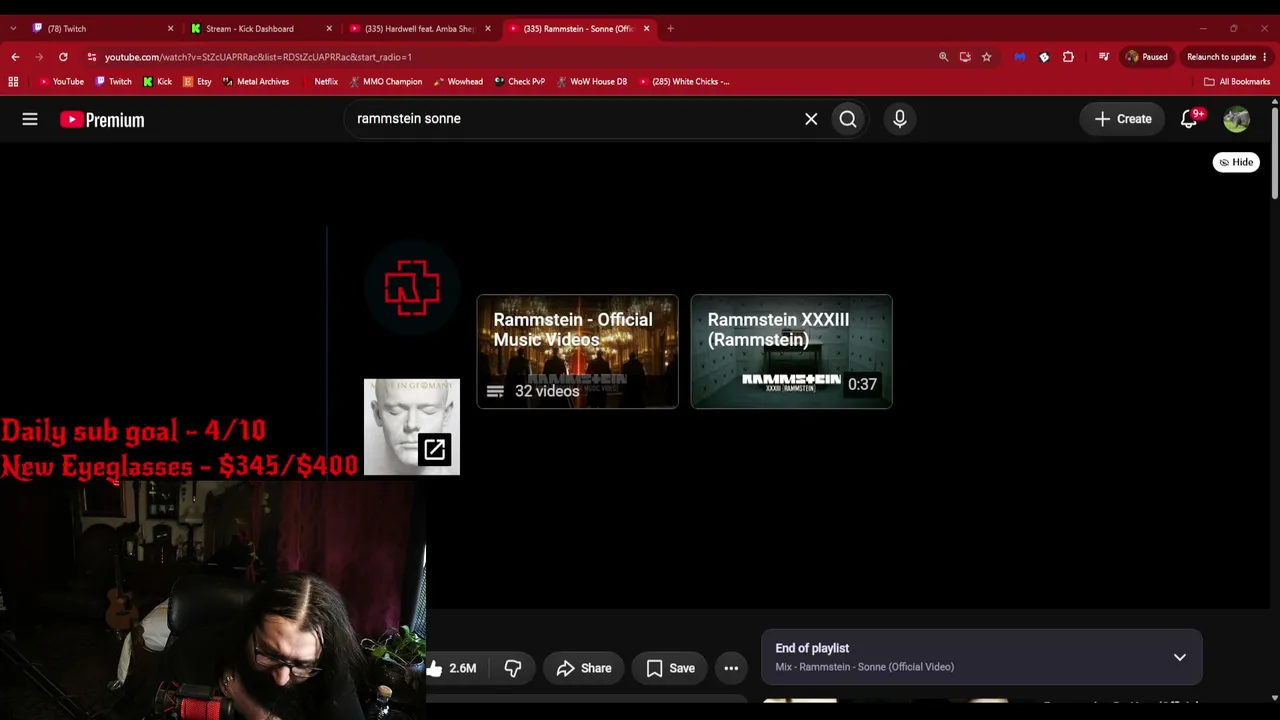Save video to a playlist

670,668
